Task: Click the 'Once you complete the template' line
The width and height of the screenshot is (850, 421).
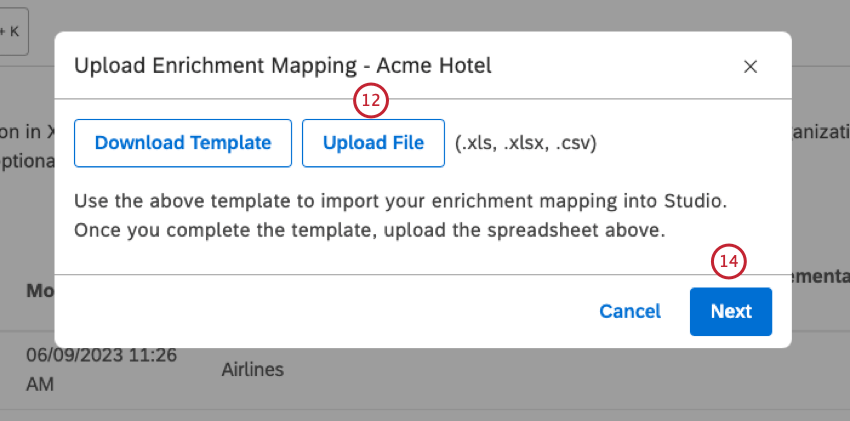Action: coord(370,227)
